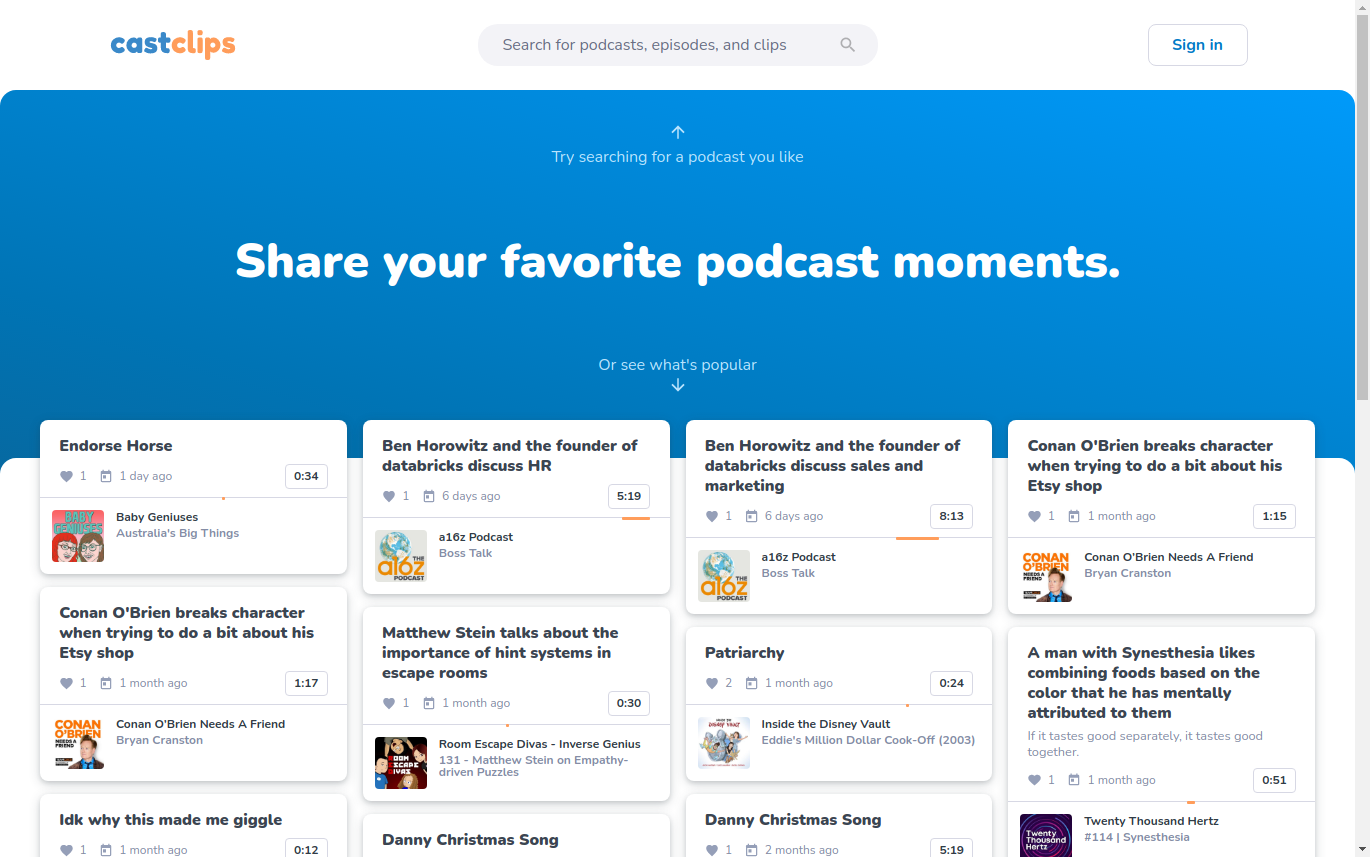Click the down arrow below popular text
The height and width of the screenshot is (857, 1370).
coord(678,385)
